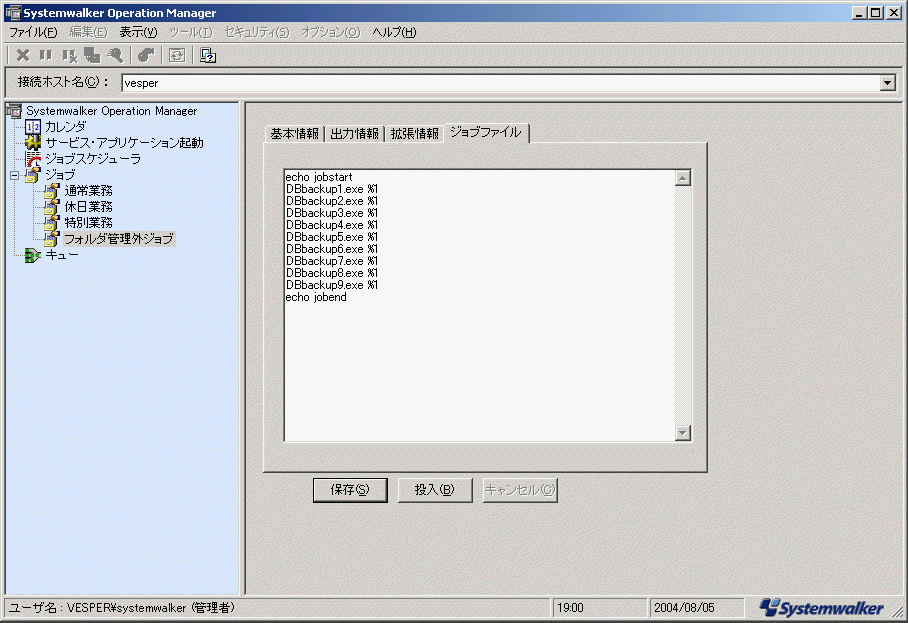
Task: Open the computer help toolbar icon
Action: (207, 55)
